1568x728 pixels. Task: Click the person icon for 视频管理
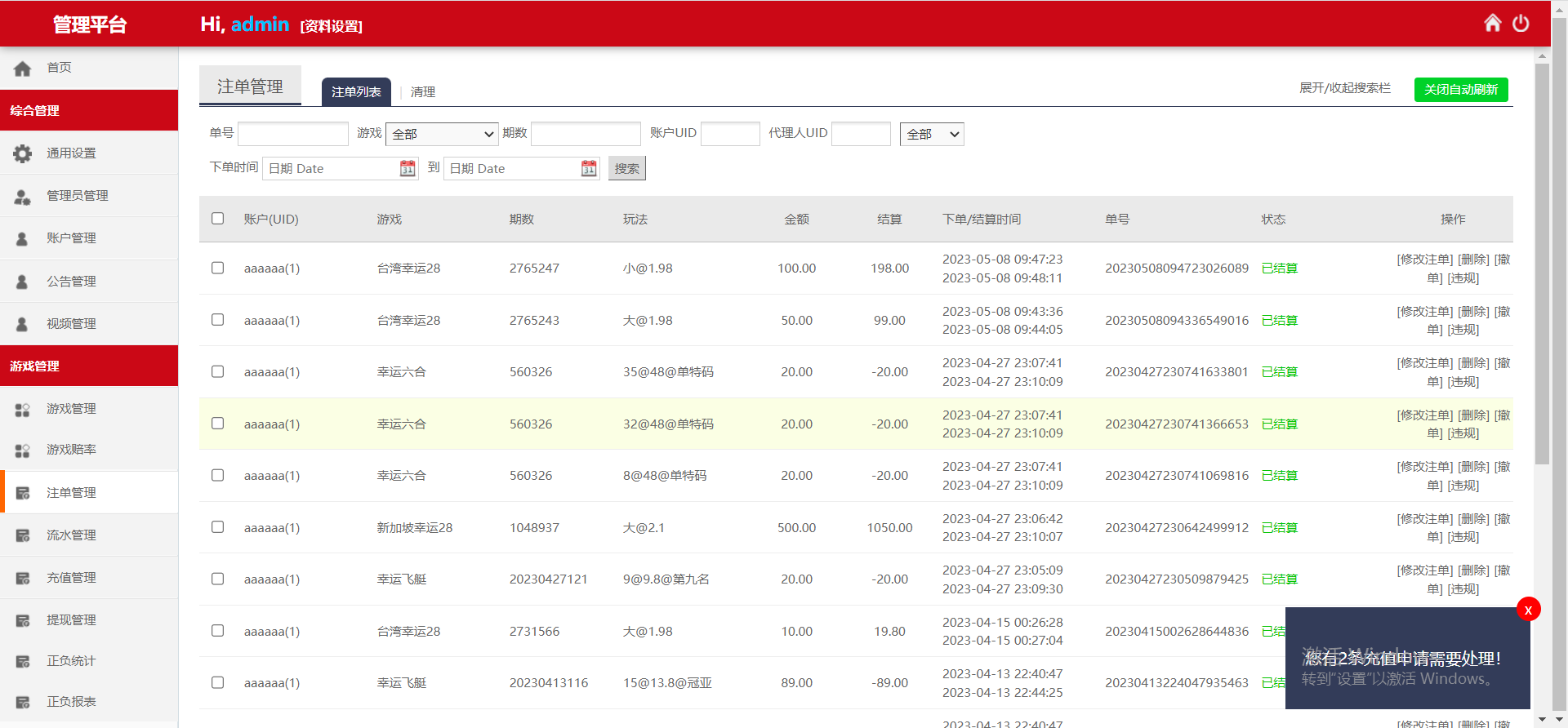tap(23, 324)
